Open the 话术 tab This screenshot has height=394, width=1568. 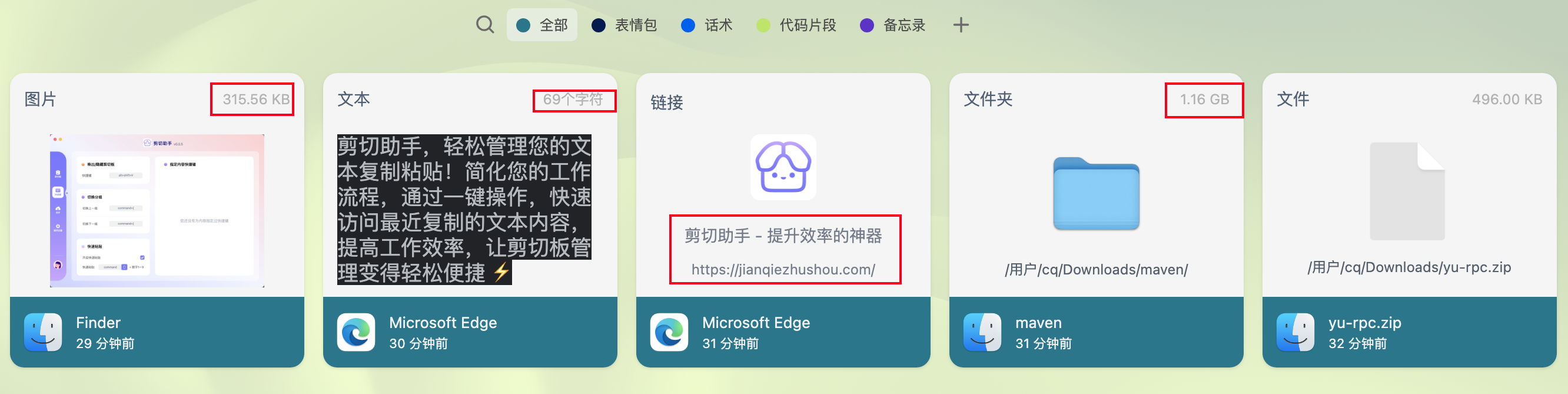(x=706, y=25)
